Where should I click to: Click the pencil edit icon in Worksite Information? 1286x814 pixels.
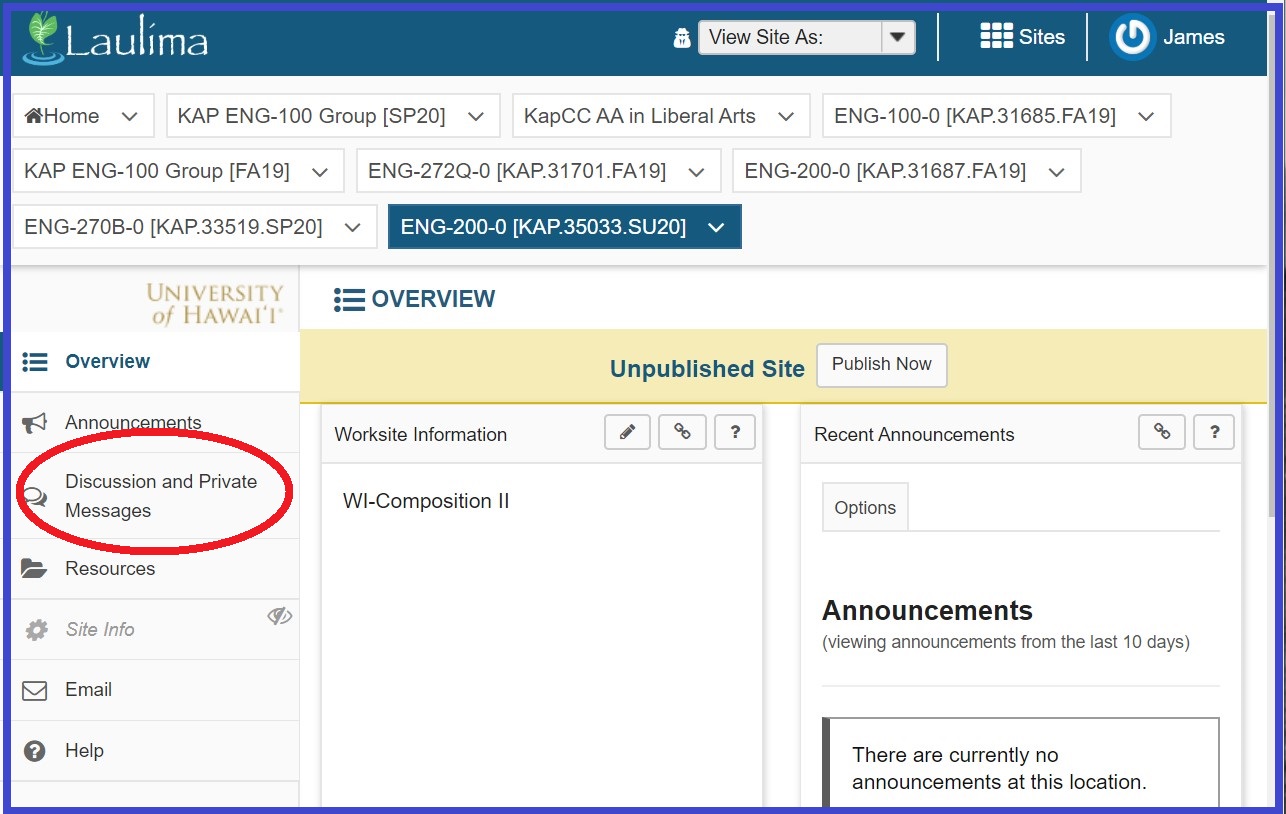click(x=627, y=432)
